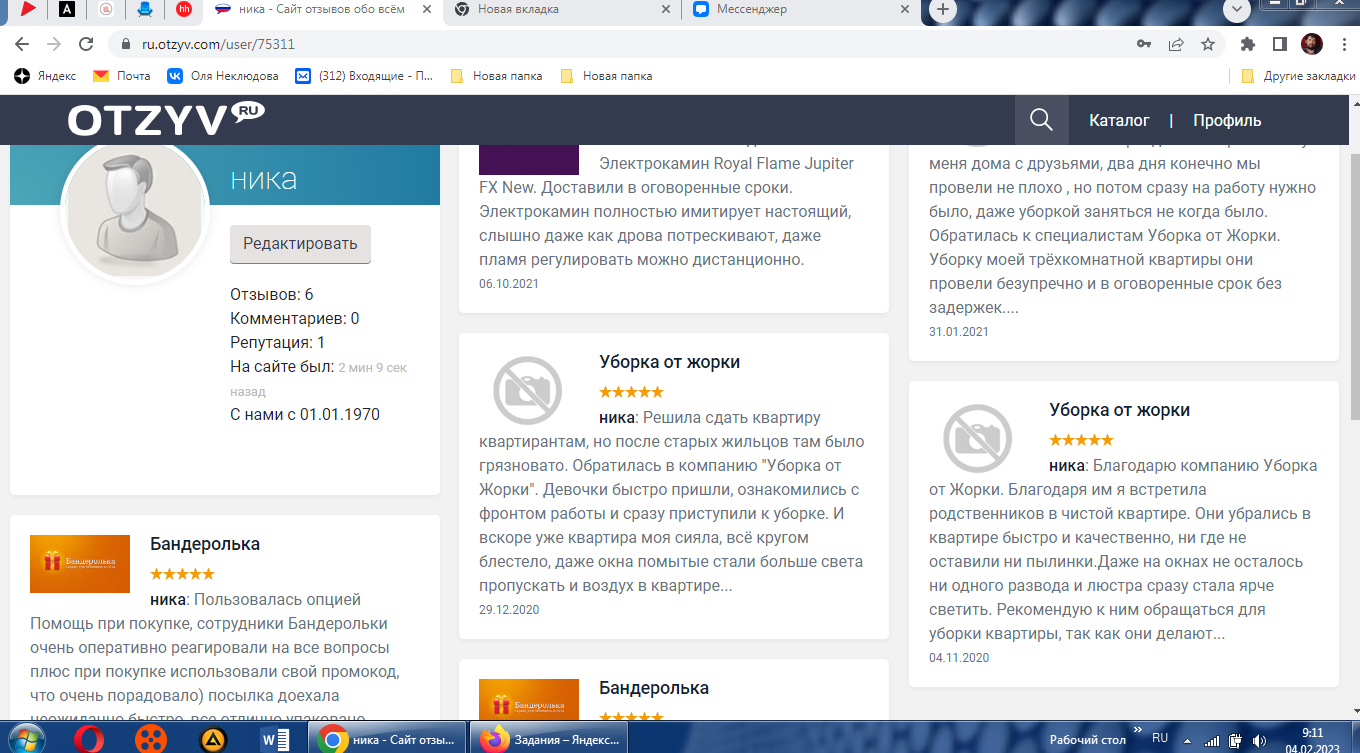
Task: Click the 'Рабочий стол' taskbar toolbar
Action: 1087,740
